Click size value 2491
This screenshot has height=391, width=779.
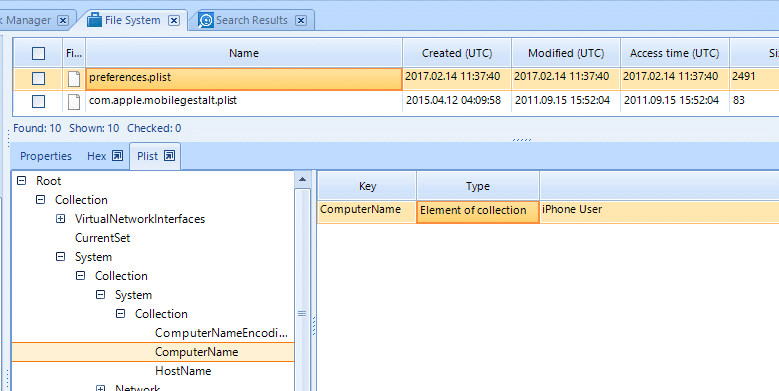tap(744, 77)
